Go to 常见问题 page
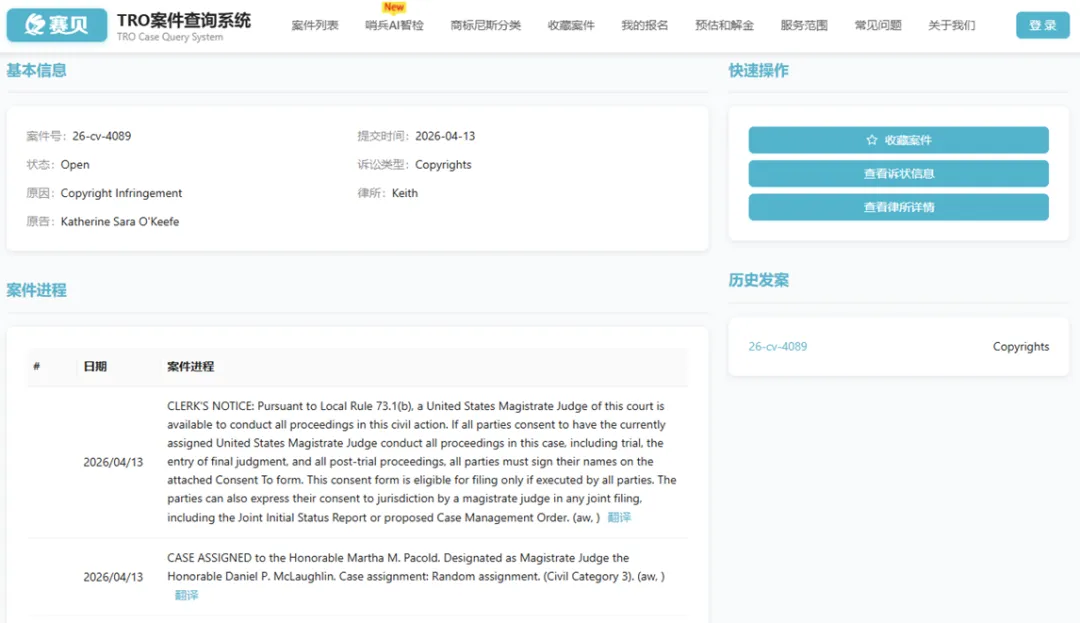 [878, 25]
